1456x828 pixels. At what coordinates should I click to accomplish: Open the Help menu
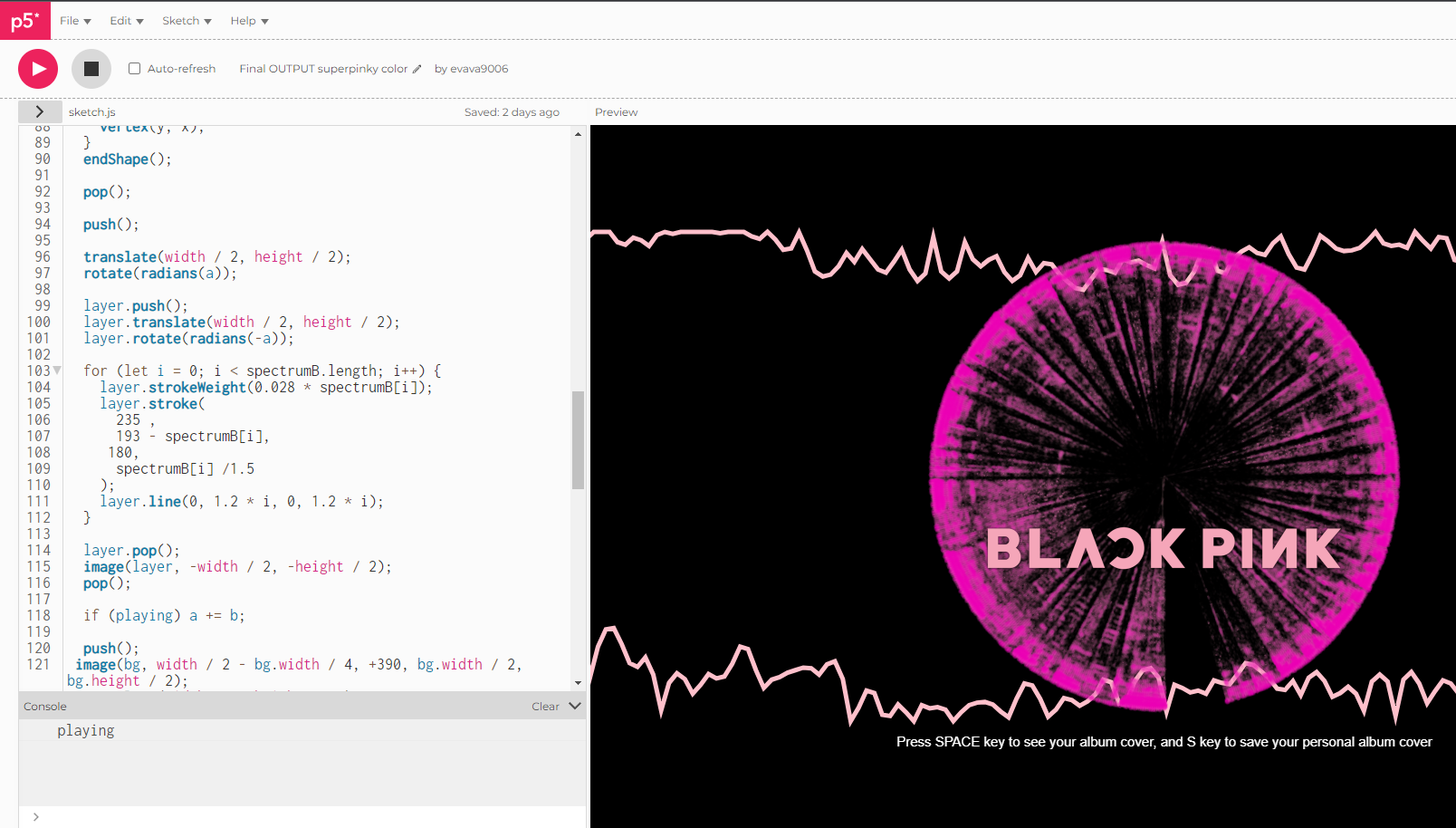pyautogui.click(x=249, y=21)
